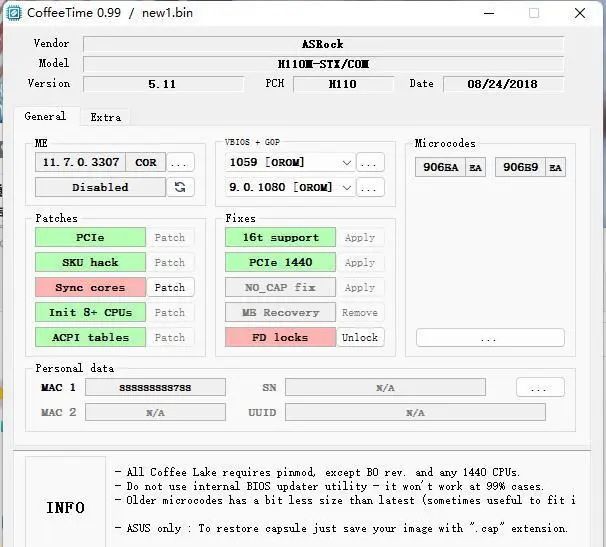Viewport: 606px width, 547px height.
Task: Click the Microcodes browse button
Action: pos(490,338)
